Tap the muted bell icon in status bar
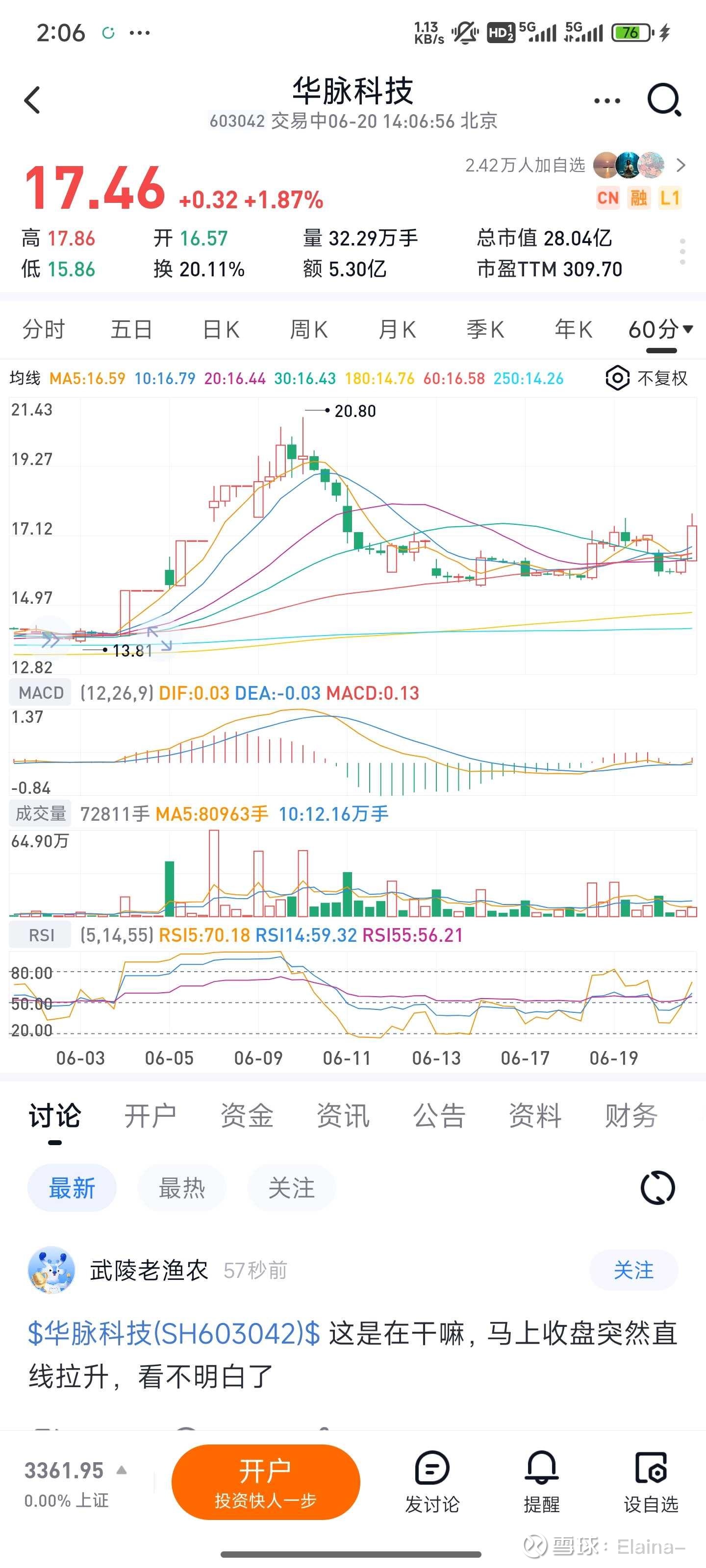The width and height of the screenshot is (706, 1568). click(x=465, y=32)
